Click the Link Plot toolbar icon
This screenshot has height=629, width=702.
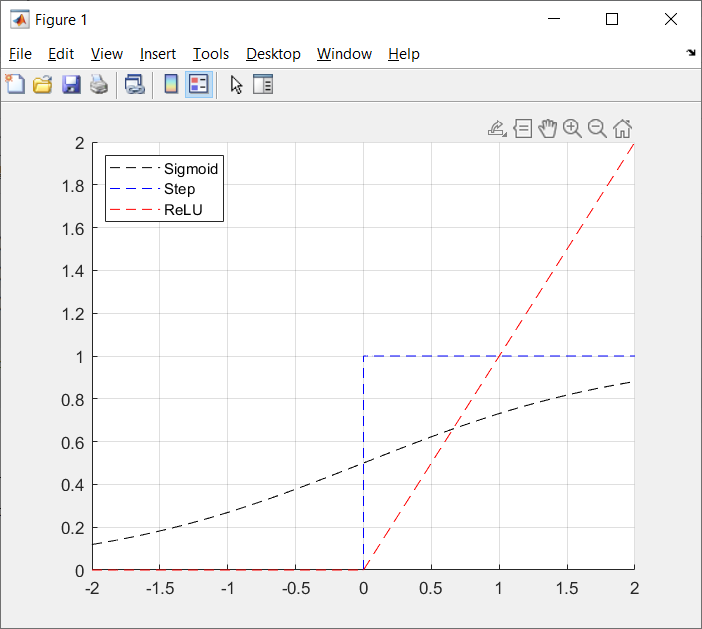pos(135,84)
